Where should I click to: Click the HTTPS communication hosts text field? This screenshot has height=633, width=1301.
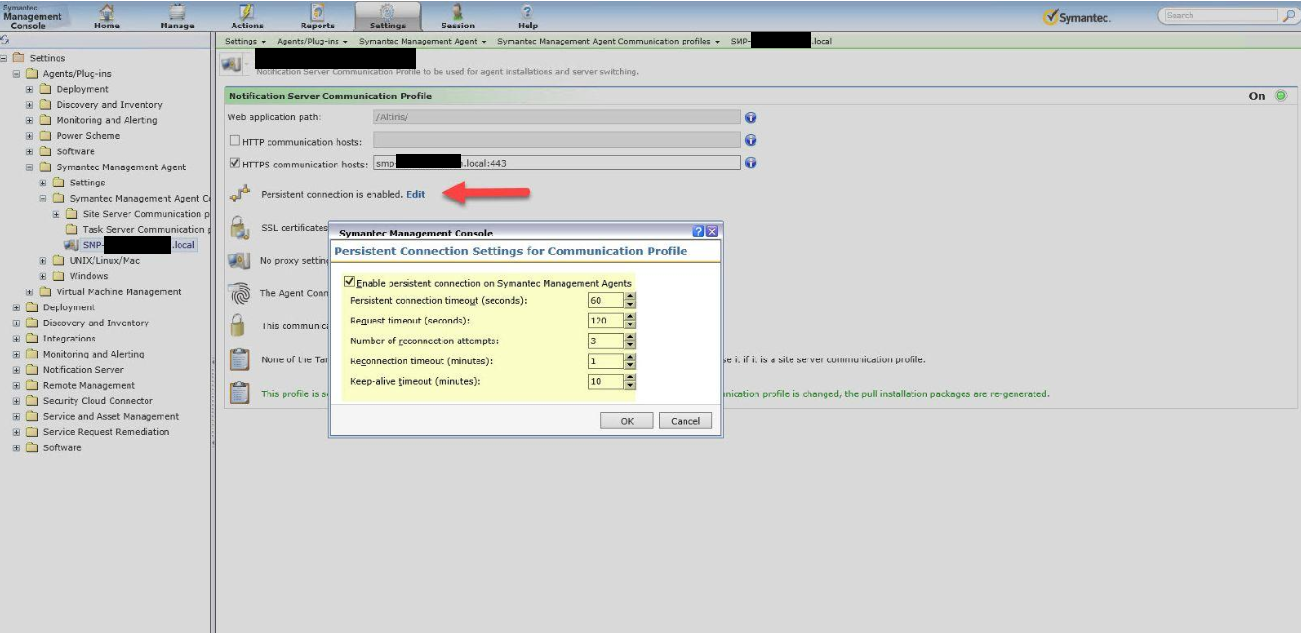click(x=557, y=163)
